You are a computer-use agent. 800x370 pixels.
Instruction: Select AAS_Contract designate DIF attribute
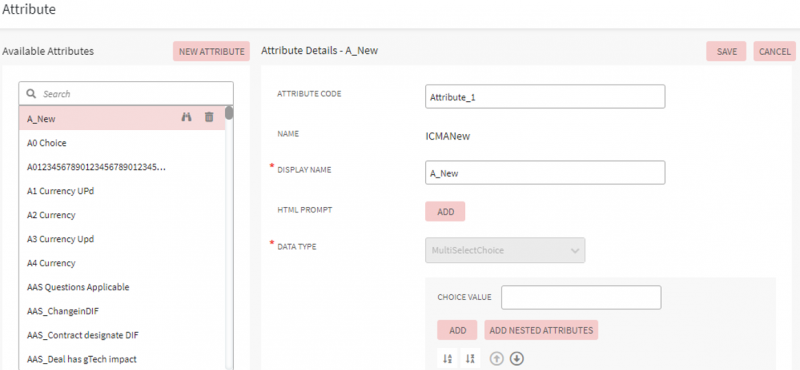[122, 335]
